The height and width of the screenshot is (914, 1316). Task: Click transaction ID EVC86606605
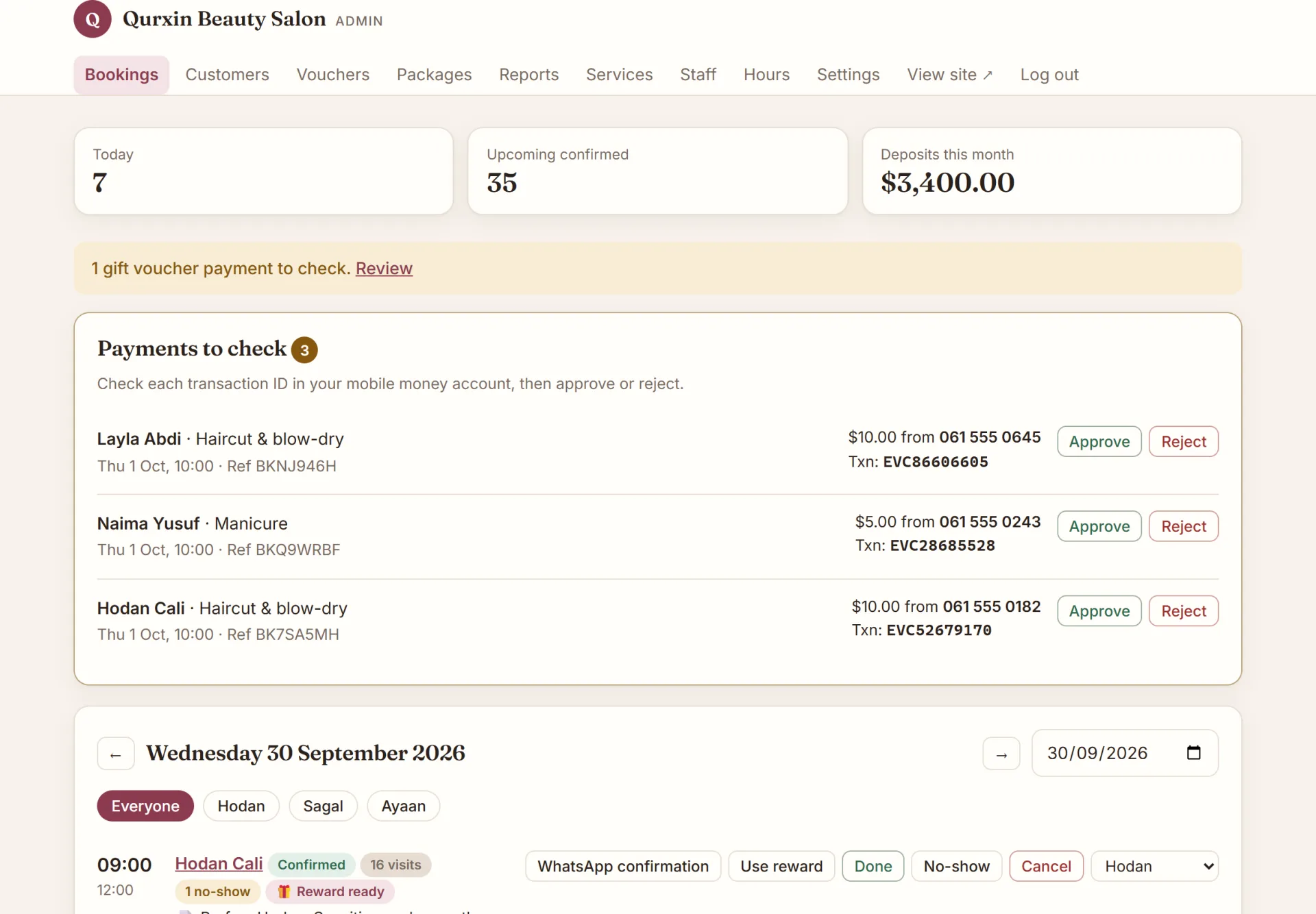pos(935,462)
